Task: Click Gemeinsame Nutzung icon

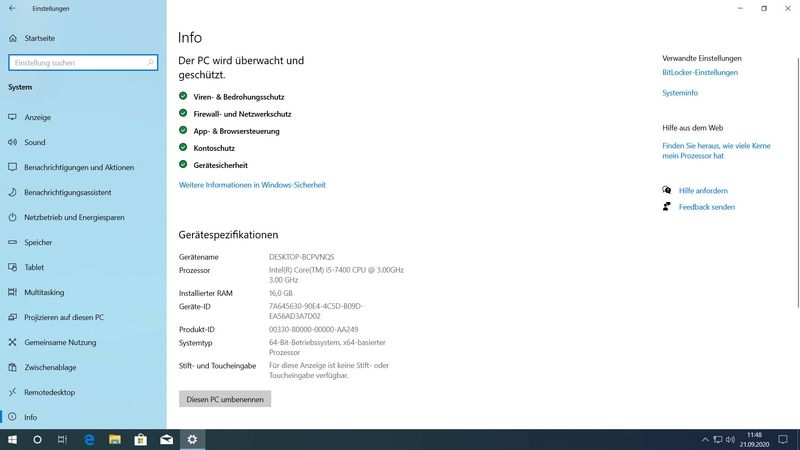Action: (13, 342)
